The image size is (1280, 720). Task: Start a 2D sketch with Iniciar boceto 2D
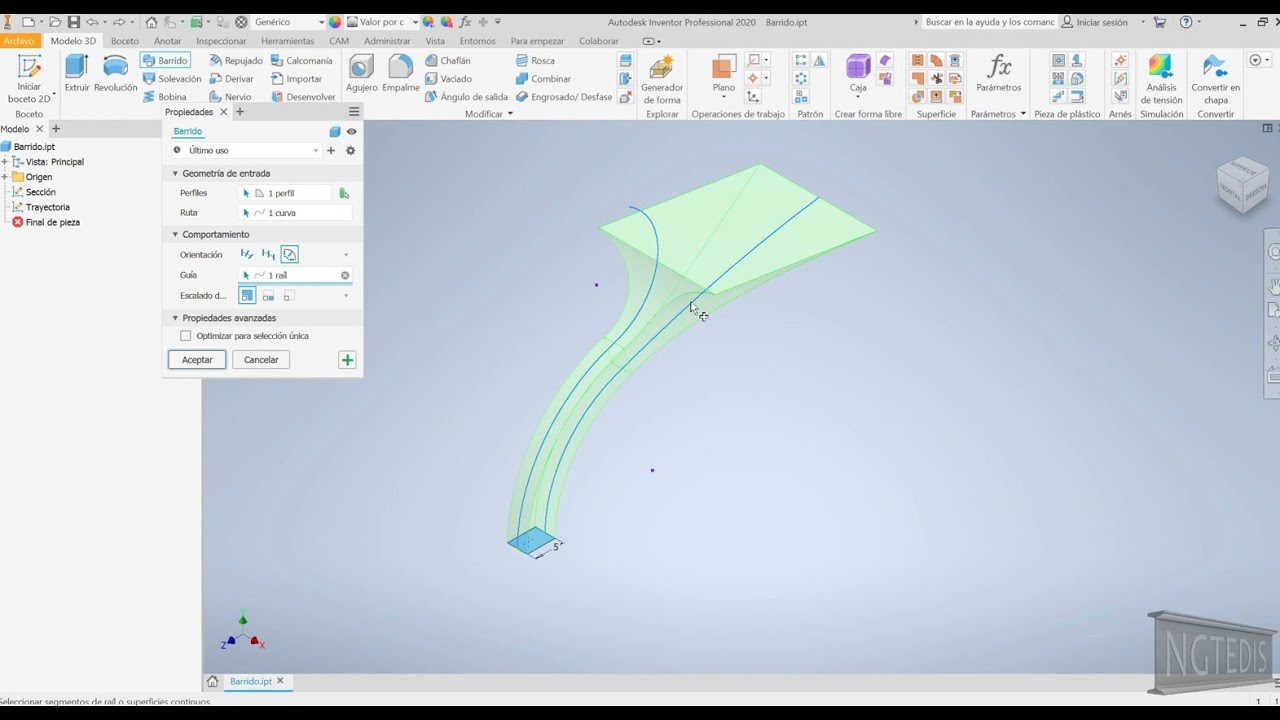29,79
